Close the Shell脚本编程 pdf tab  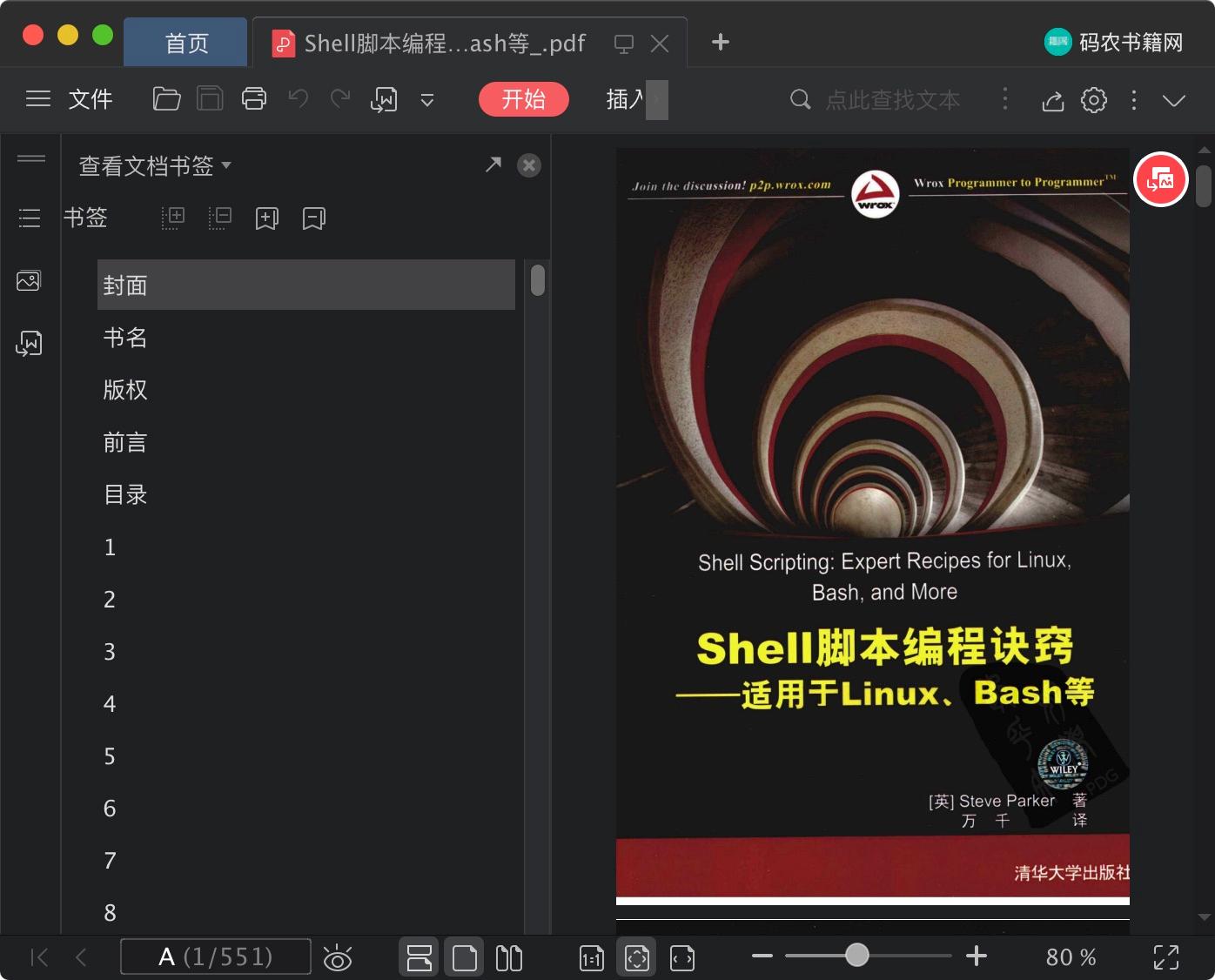click(660, 44)
